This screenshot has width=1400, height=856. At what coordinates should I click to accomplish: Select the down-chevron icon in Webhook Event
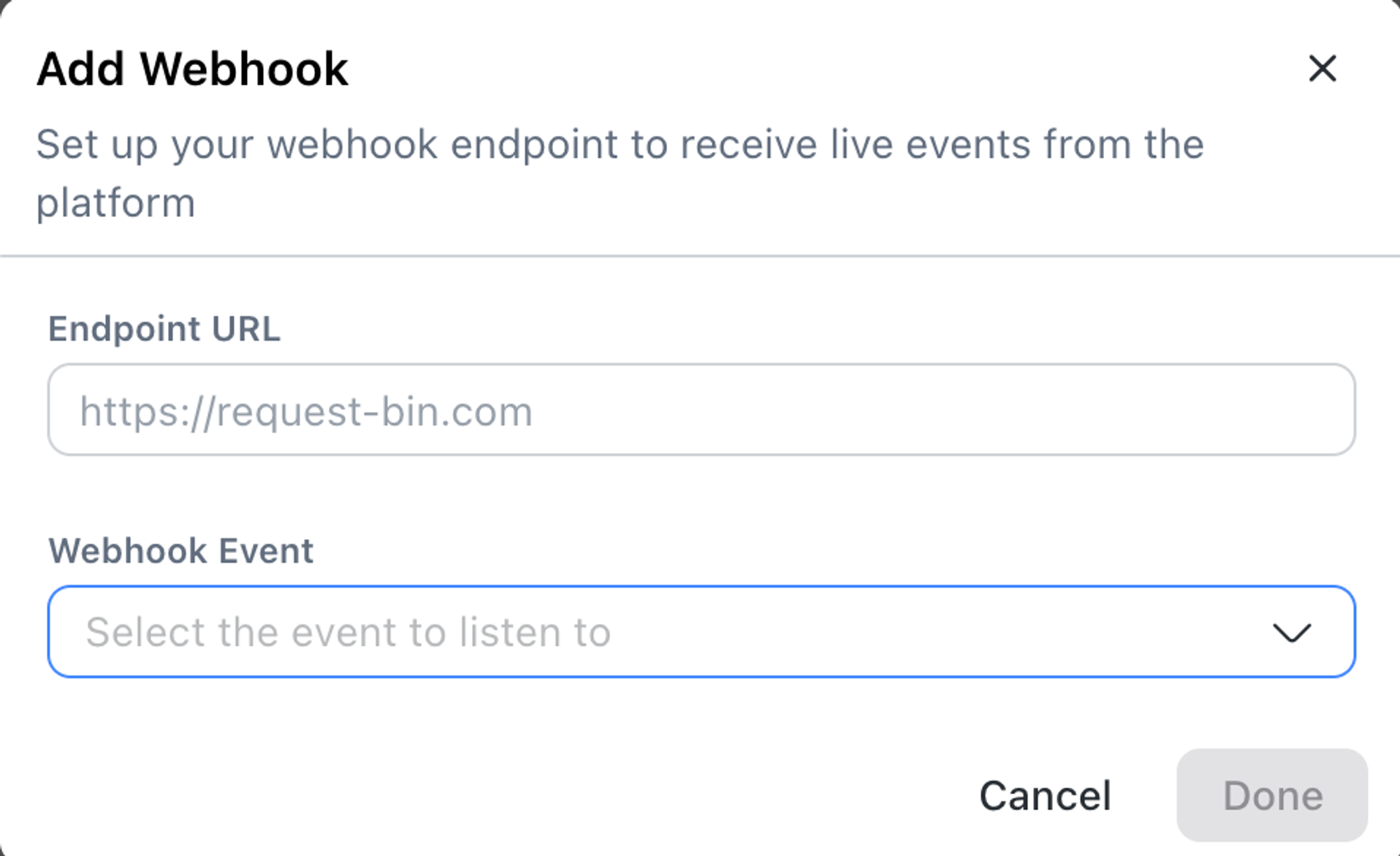coord(1291,633)
